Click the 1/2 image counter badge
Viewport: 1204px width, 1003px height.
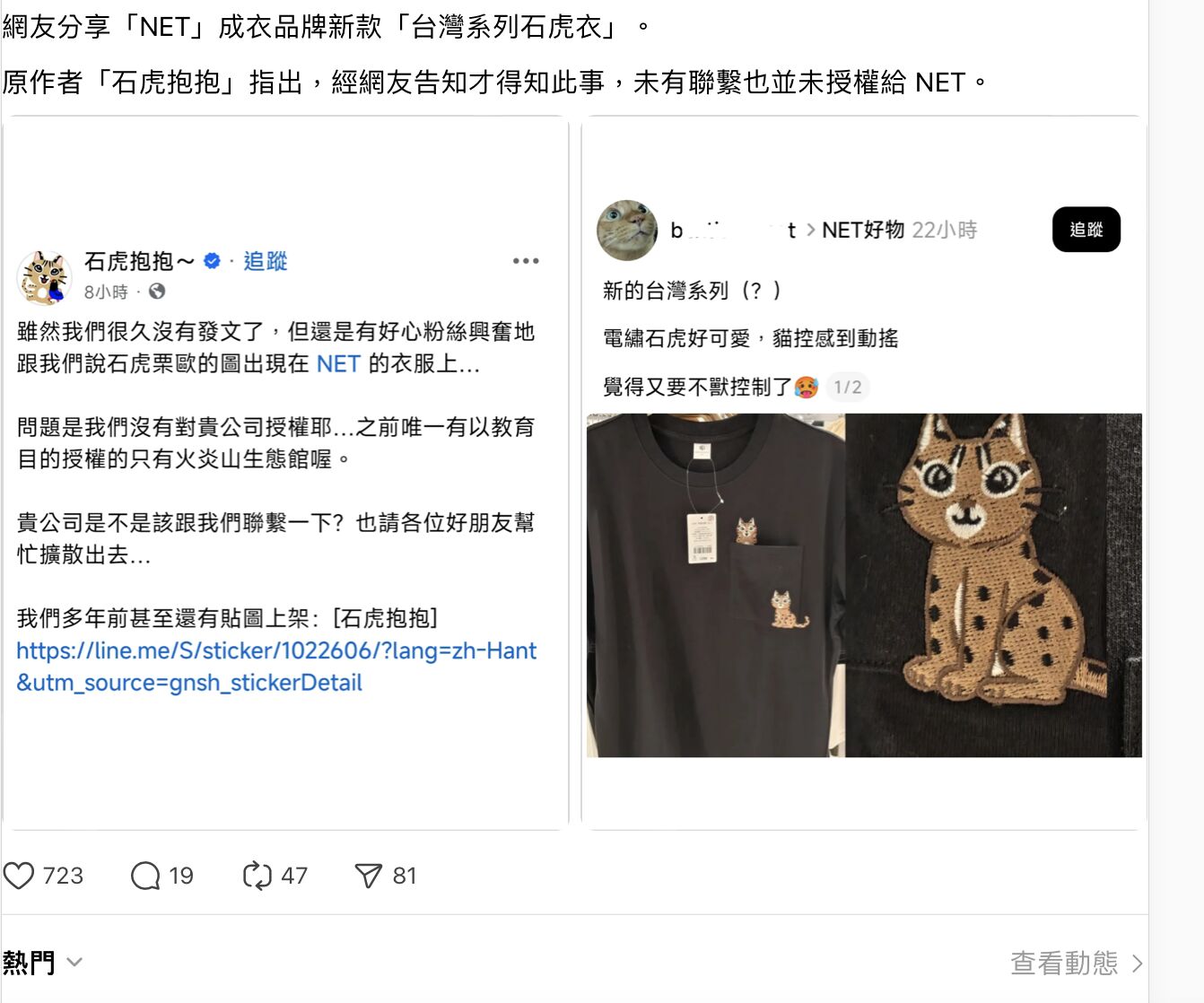pyautogui.click(x=848, y=387)
